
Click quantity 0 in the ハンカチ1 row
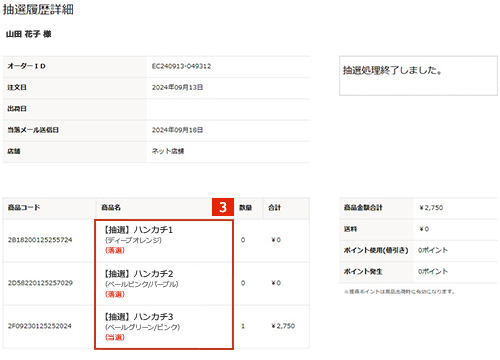tap(243, 240)
